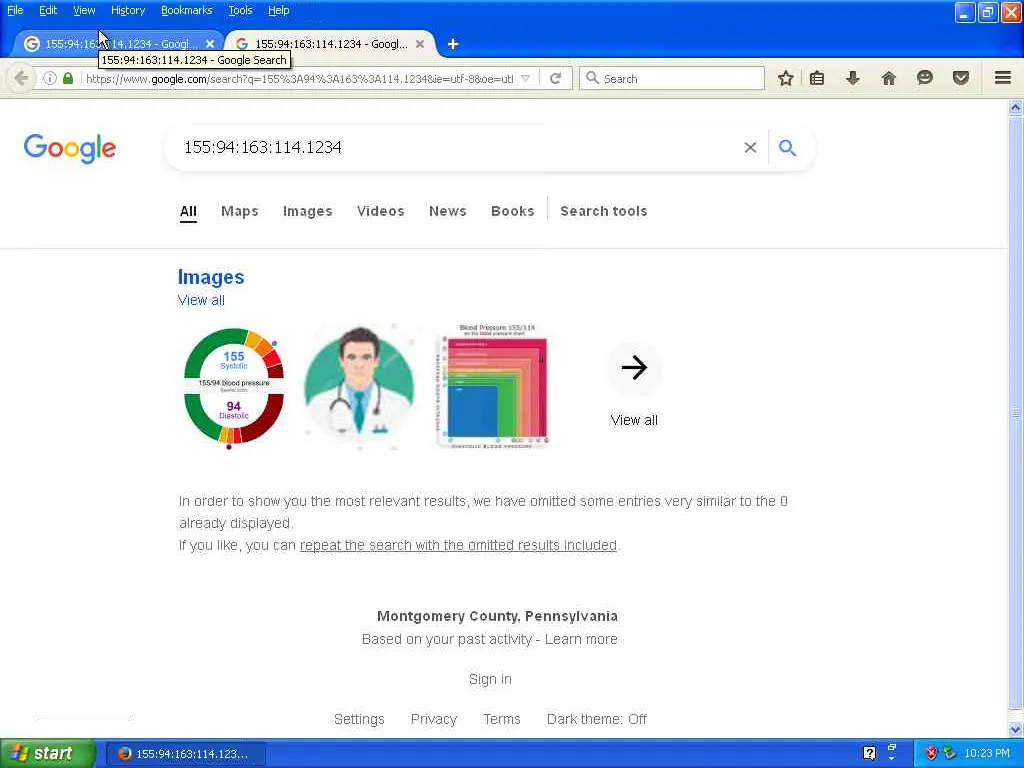Click the network connection tray icon
The width and height of the screenshot is (1024, 768).
pos(949,753)
